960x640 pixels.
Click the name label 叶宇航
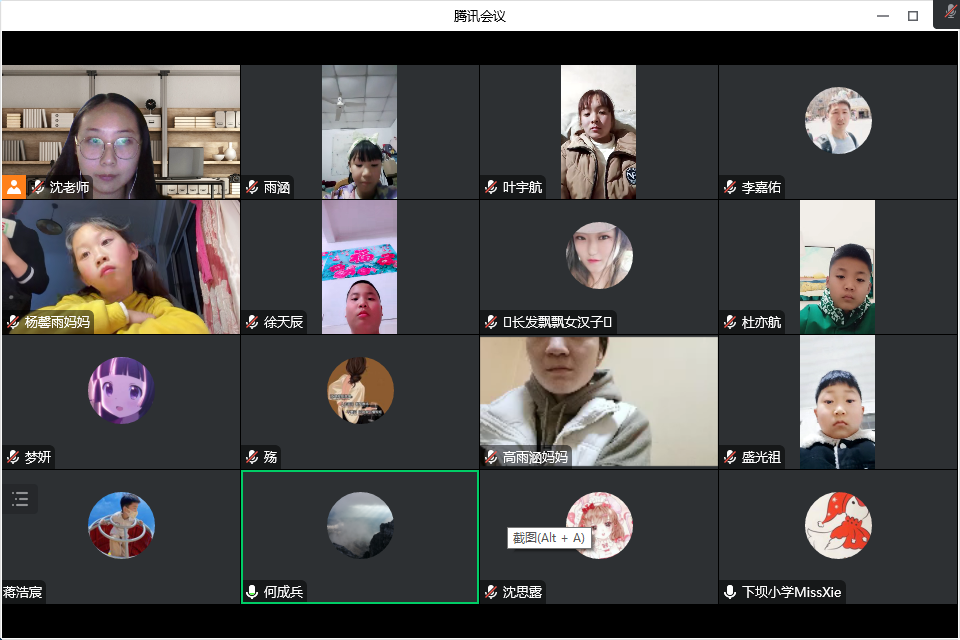click(x=522, y=187)
